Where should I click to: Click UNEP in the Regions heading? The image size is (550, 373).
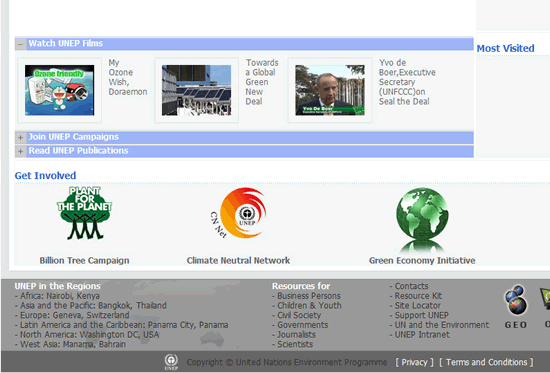click(x=58, y=286)
